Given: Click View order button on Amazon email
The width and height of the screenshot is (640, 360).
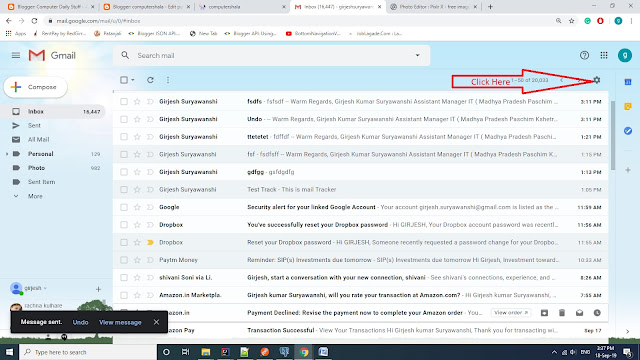Looking at the screenshot, I should click(511, 313).
